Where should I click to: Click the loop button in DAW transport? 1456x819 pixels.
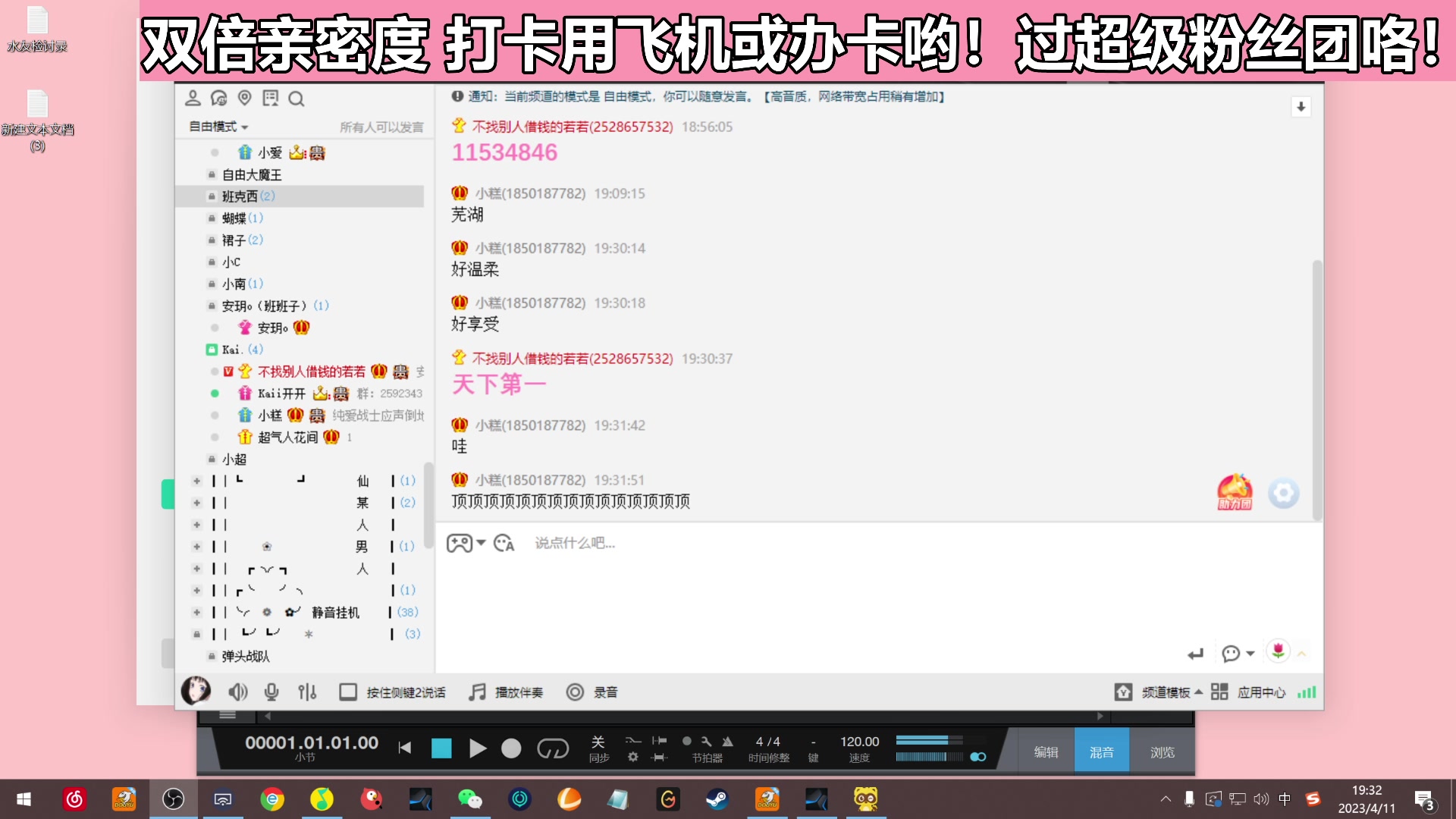[x=553, y=749]
